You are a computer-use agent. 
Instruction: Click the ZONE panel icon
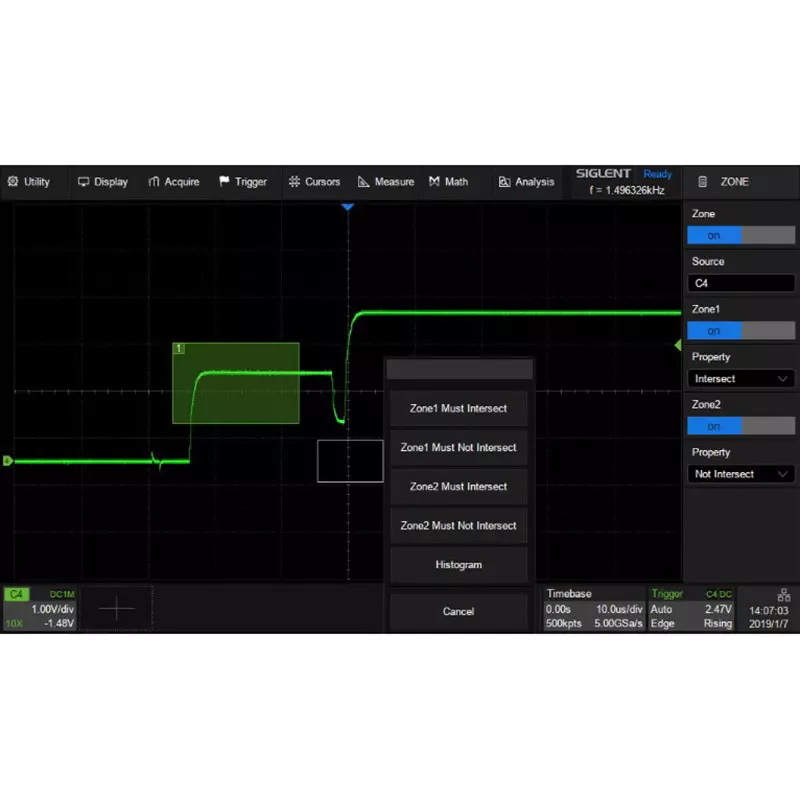(703, 182)
